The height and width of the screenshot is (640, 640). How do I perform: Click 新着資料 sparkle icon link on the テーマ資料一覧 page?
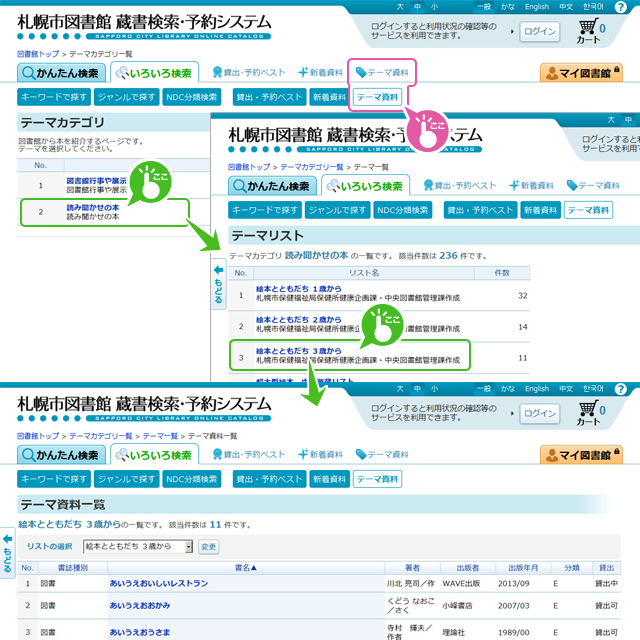pyautogui.click(x=320, y=455)
